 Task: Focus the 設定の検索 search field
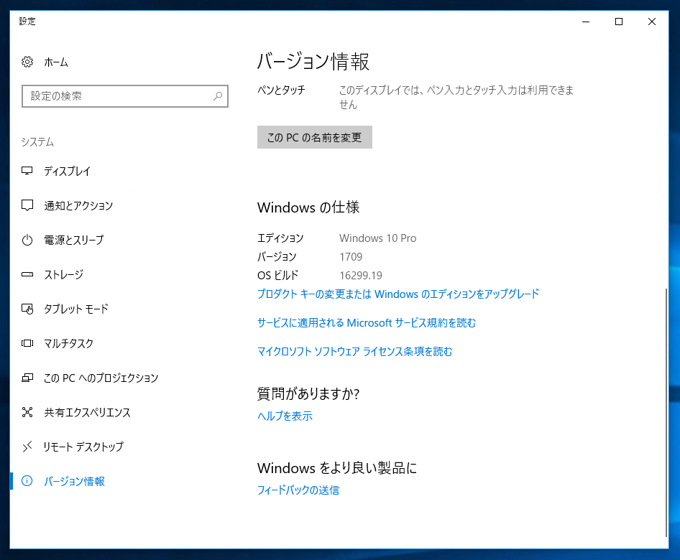coord(125,96)
